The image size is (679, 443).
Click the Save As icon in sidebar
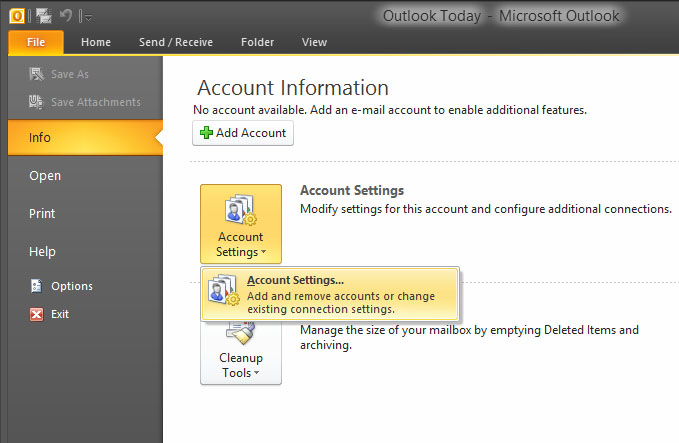click(x=36, y=74)
